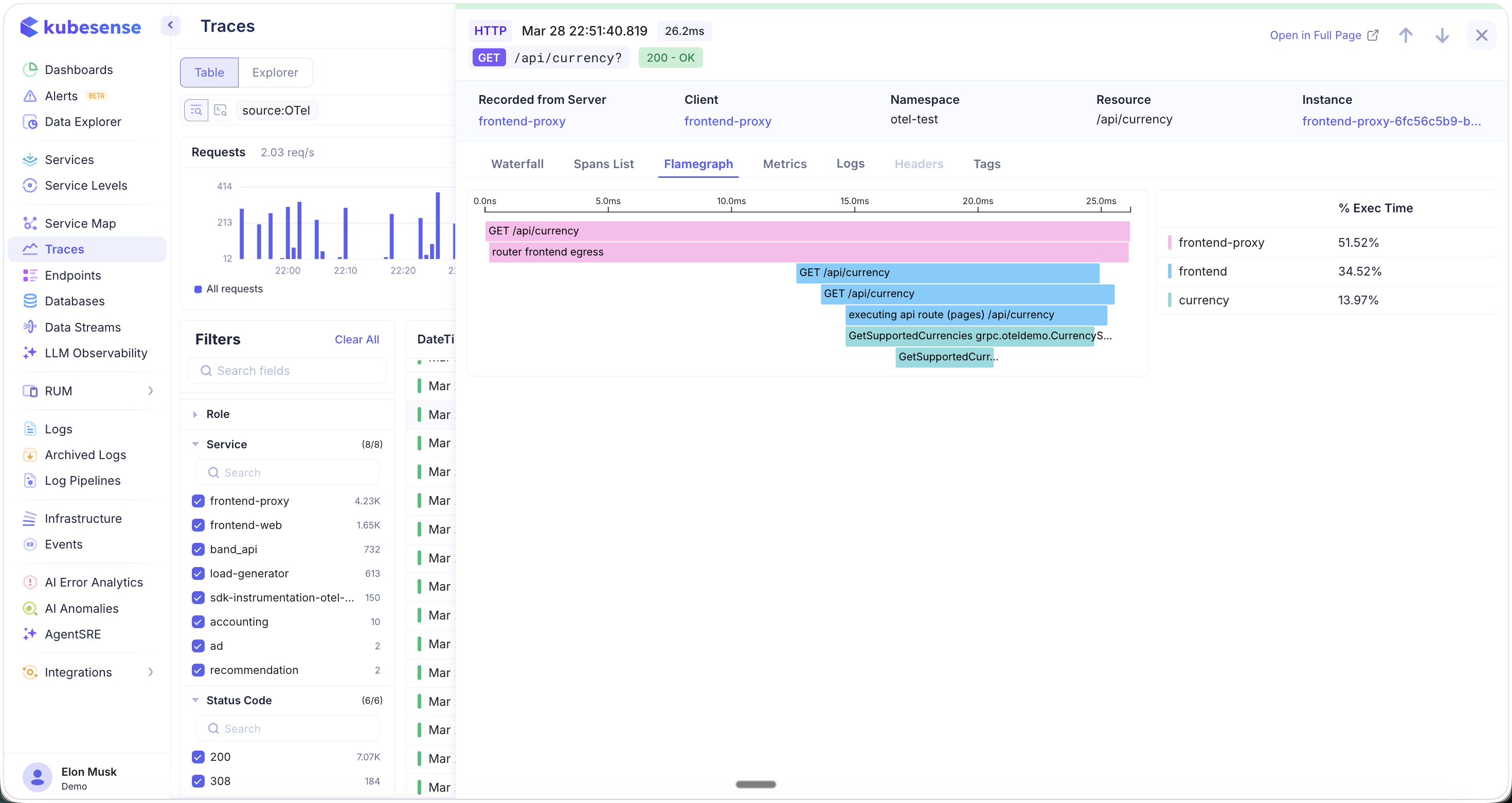Uncheck the 200 status code filter

pos(198,757)
